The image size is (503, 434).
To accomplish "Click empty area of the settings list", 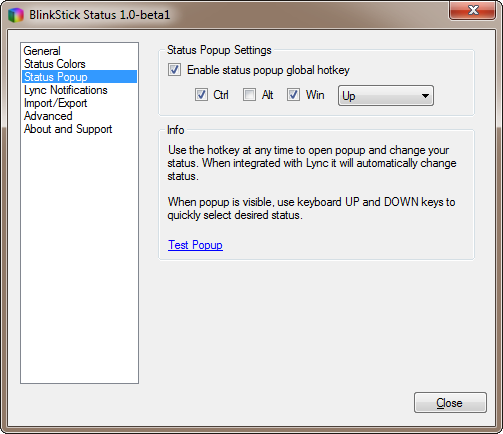I will (79, 260).
